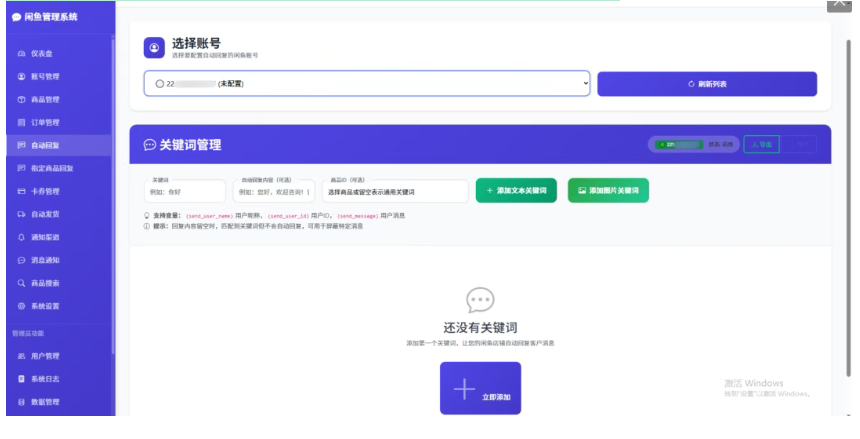Screen dimensions: 860x439
Task: Click the {send_message} variable tag
Action: pyautogui.click(x=358, y=216)
